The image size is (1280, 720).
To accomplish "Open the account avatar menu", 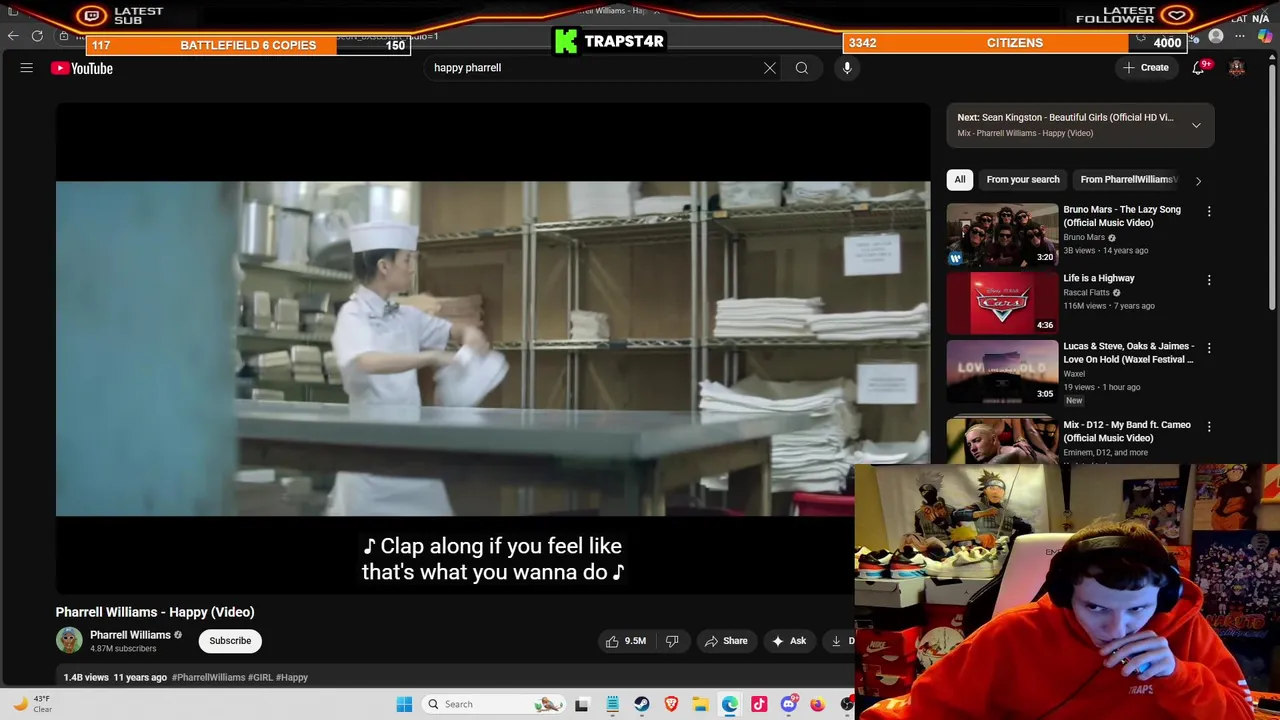I will [x=1237, y=68].
